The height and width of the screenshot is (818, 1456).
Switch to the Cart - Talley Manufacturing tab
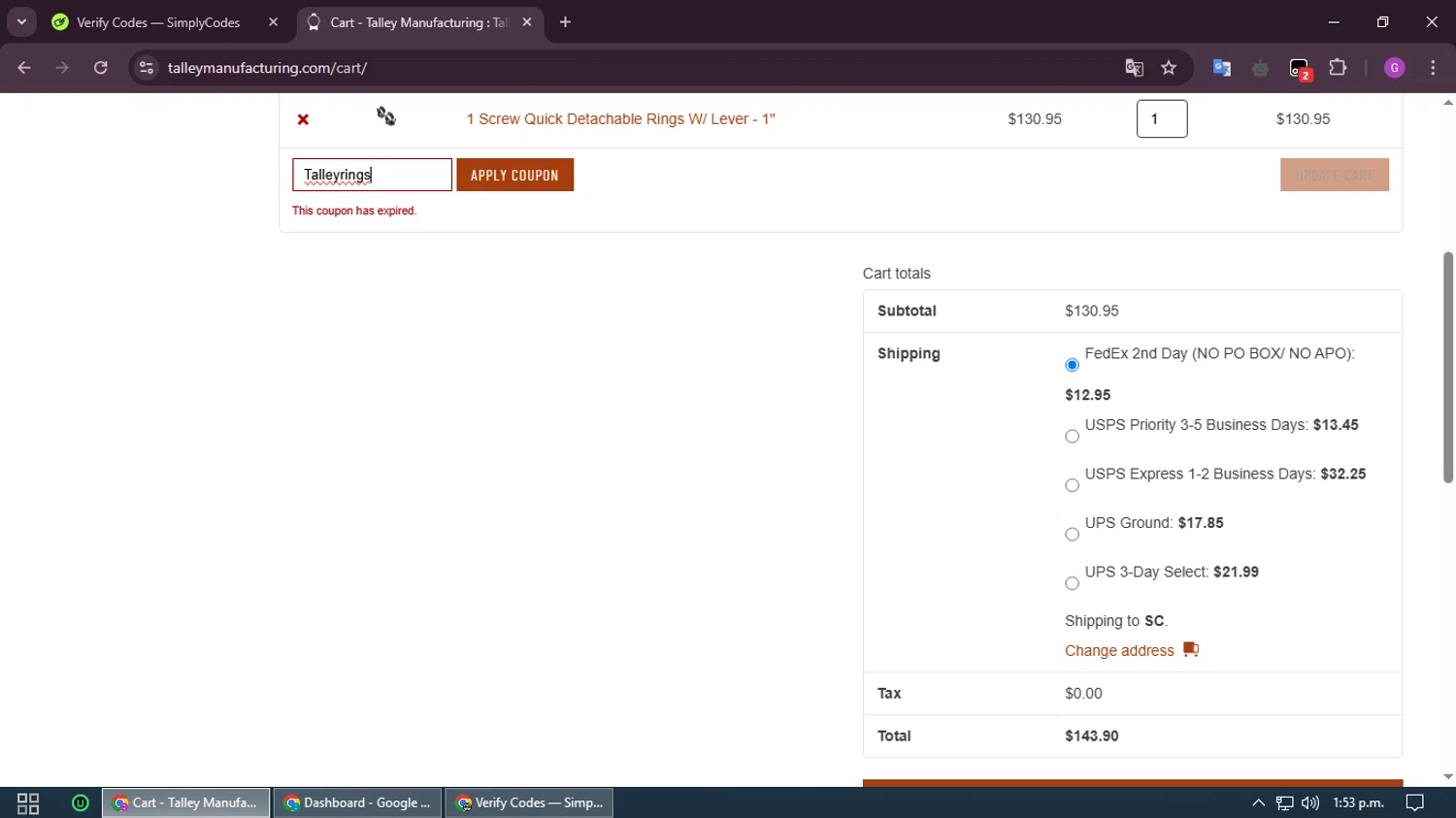pos(417,22)
